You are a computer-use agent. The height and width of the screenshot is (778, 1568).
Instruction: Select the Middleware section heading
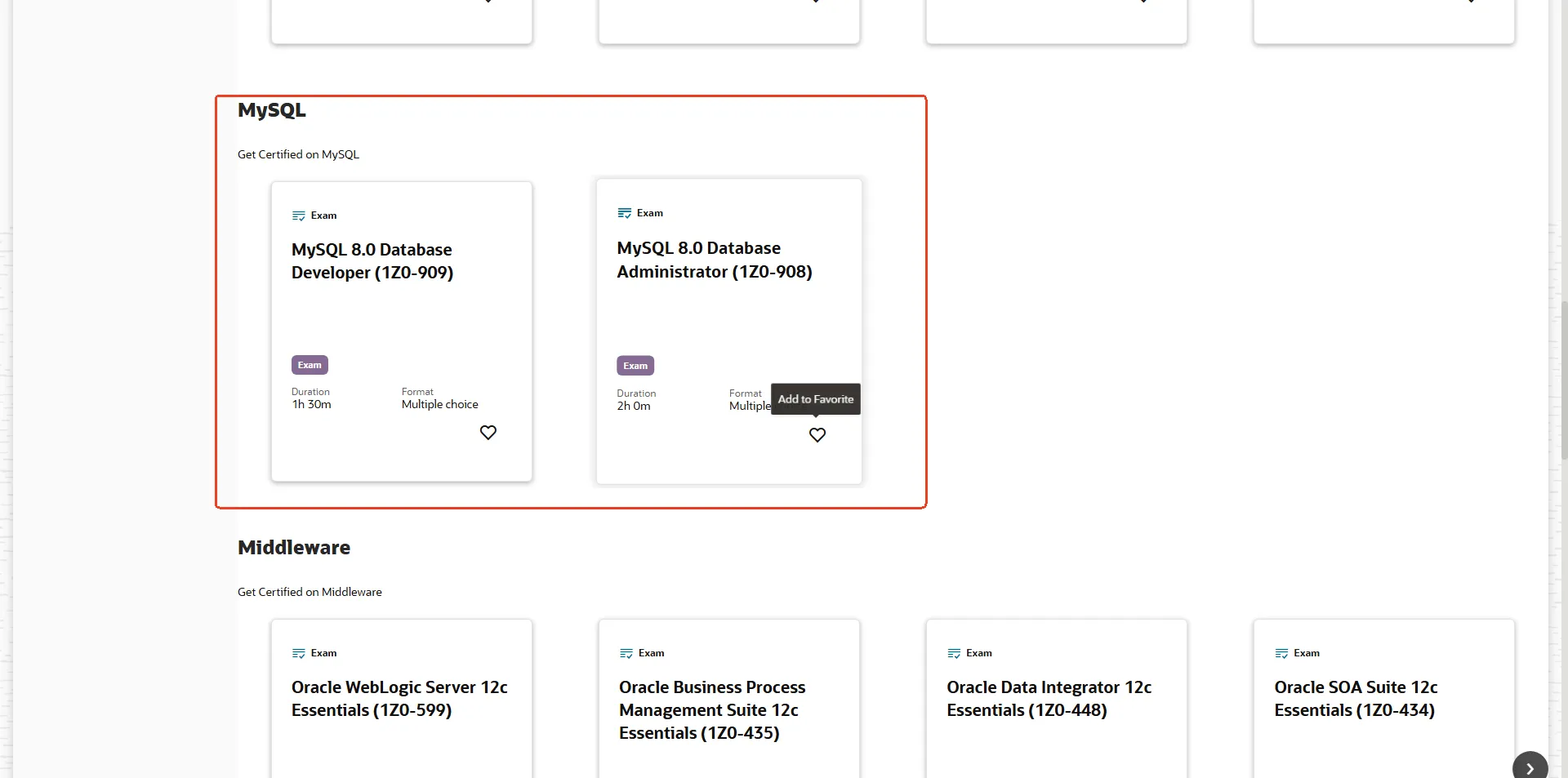tap(294, 548)
